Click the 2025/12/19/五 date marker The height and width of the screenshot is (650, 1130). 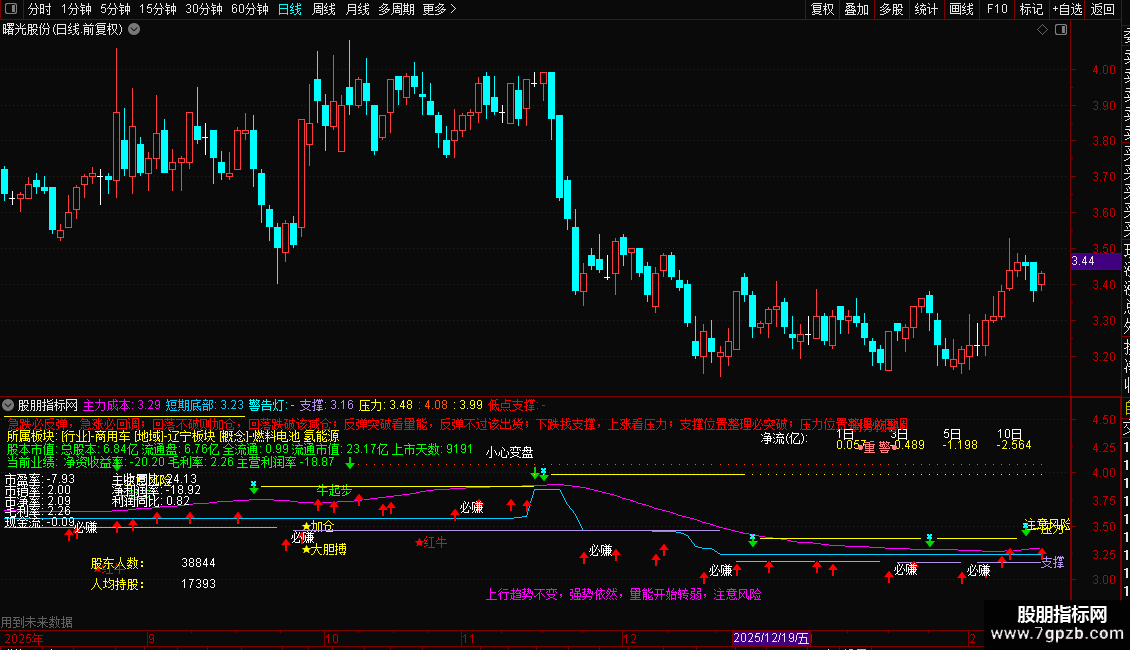(x=771, y=638)
